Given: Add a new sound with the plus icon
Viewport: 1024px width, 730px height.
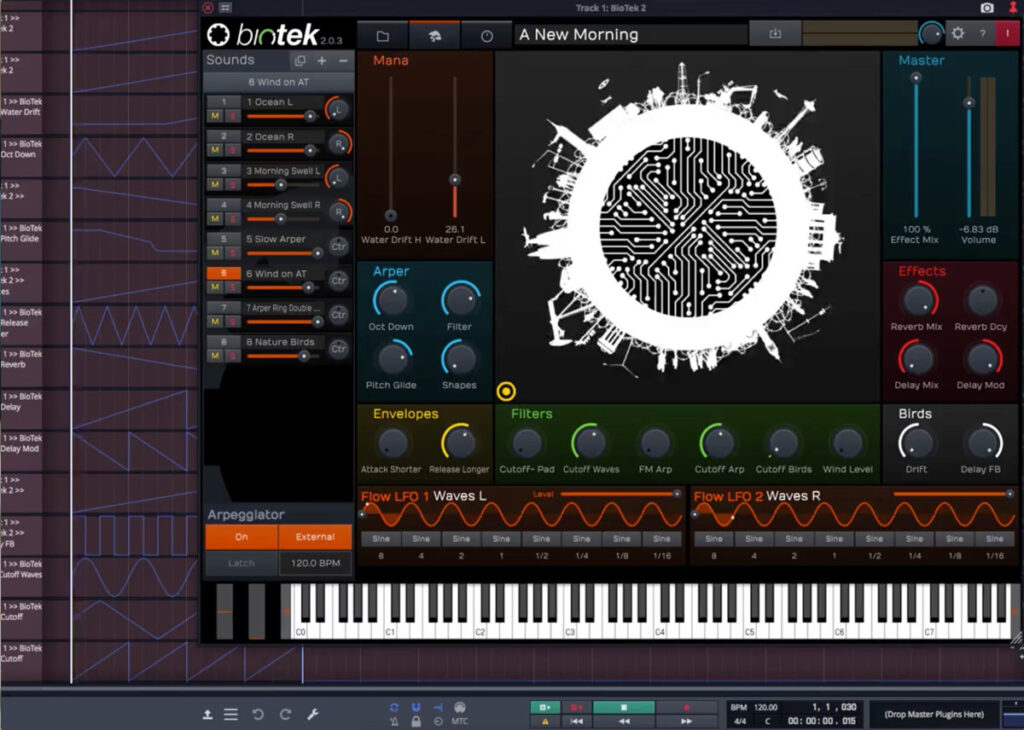Looking at the screenshot, I should [321, 60].
